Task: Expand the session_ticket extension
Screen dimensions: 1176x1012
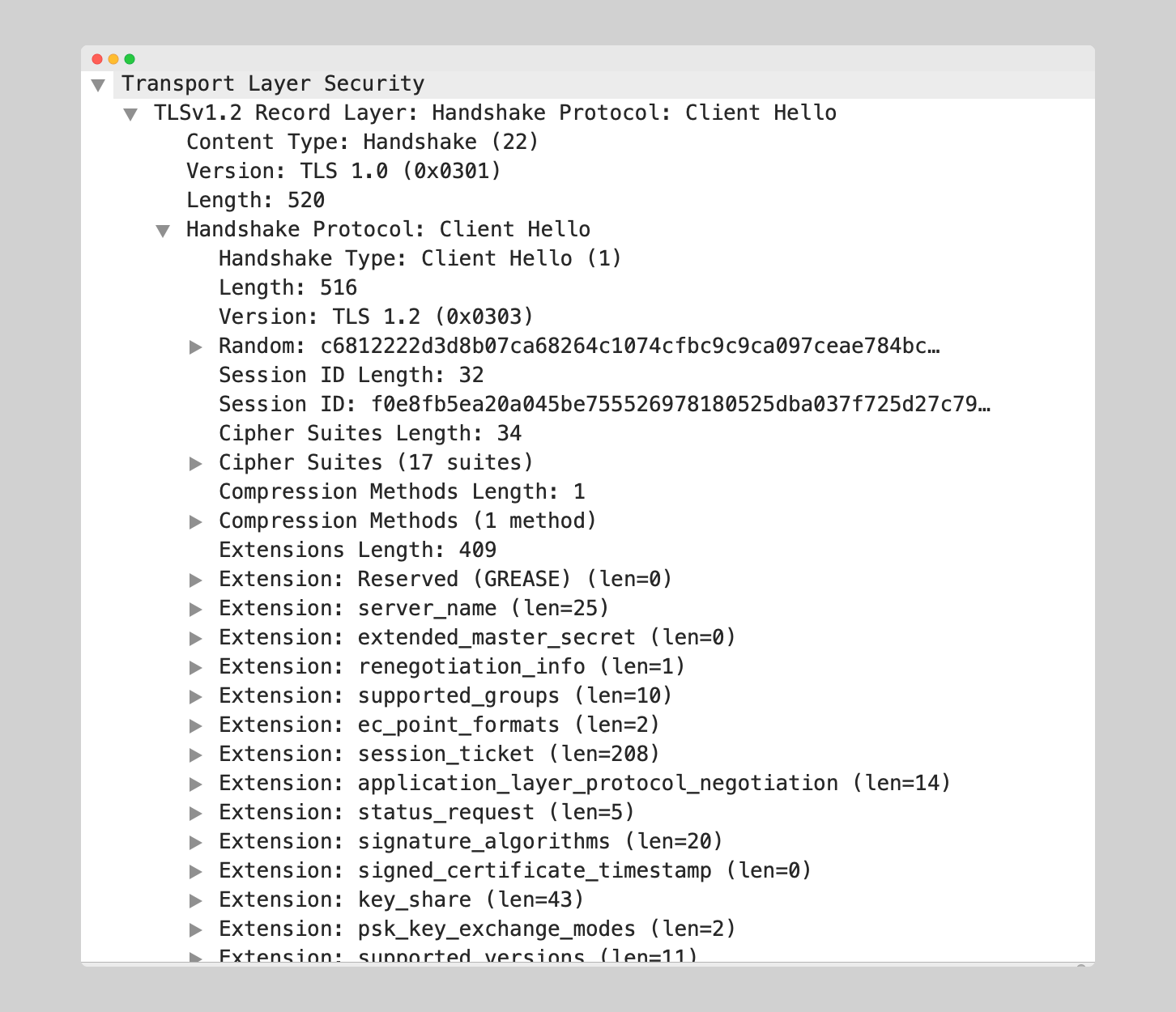Action: [197, 755]
